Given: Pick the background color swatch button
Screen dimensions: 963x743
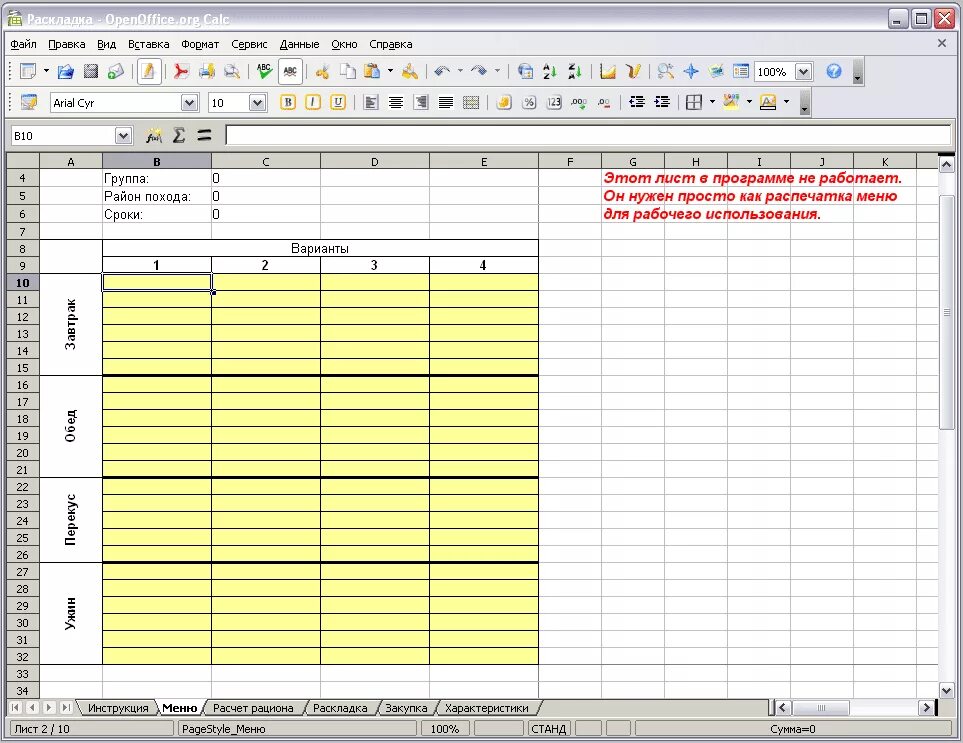Looking at the screenshot, I should (x=731, y=102).
